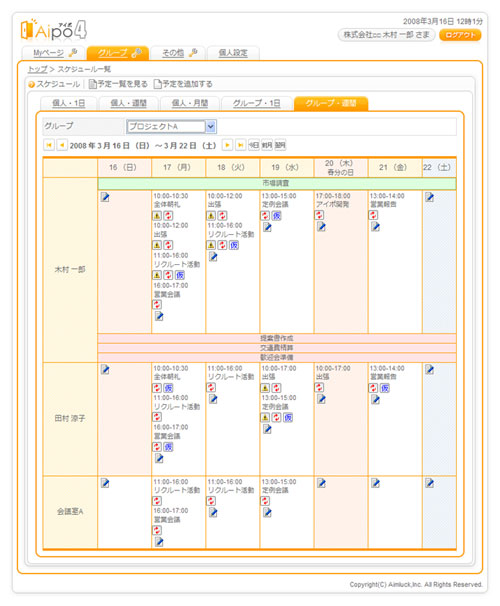Add schedule icon in 木村's Tuesday 18 cell

213,257
